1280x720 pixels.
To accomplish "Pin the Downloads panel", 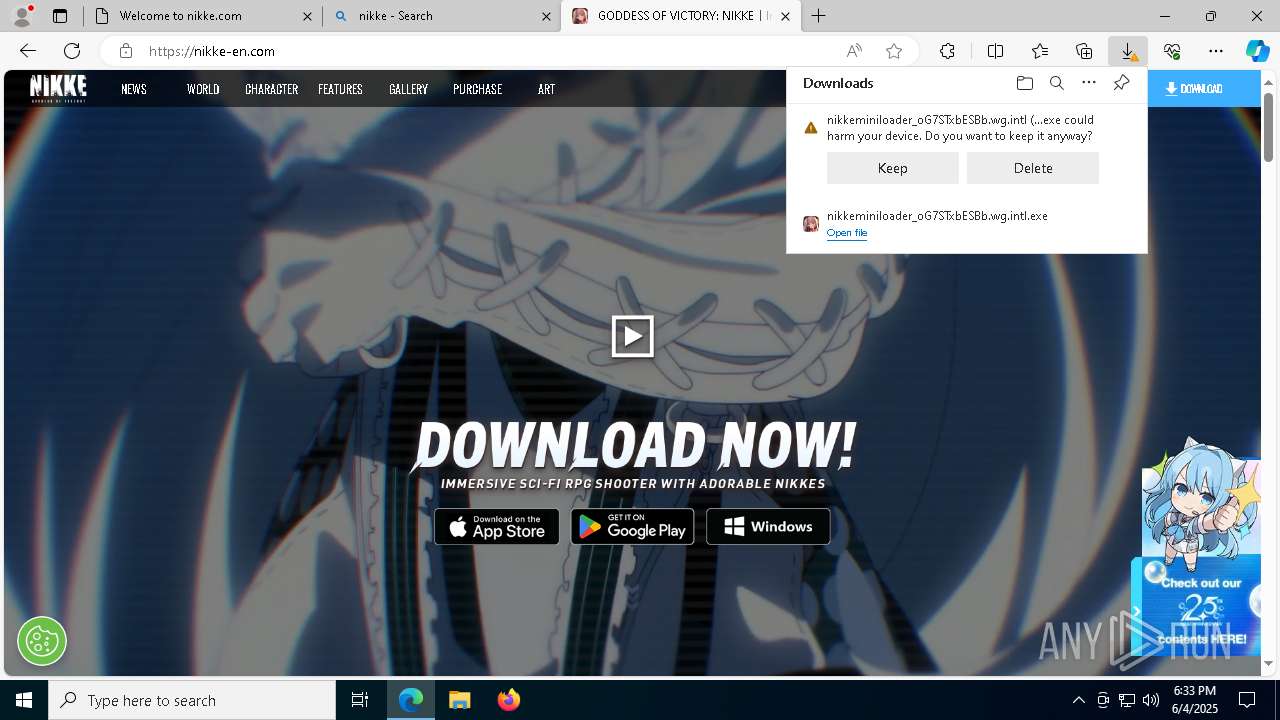I will coord(1121,83).
